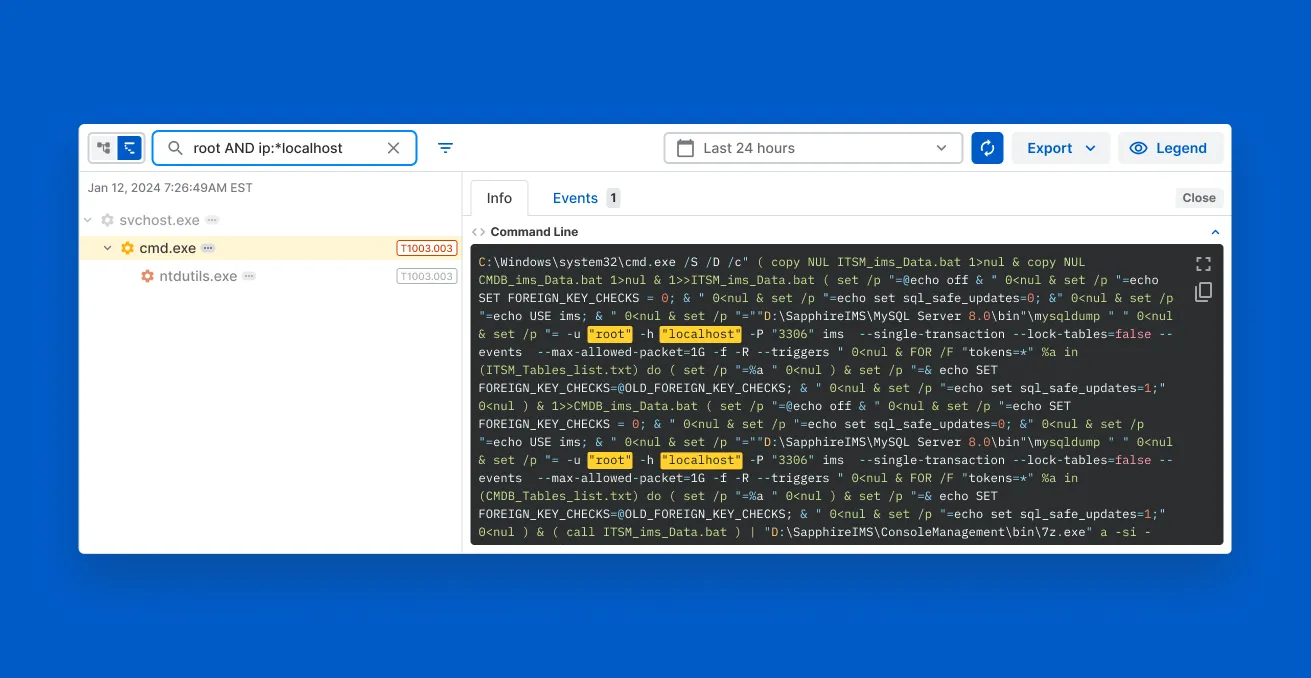This screenshot has height=678, width=1311.
Task: Close the detail panel
Action: pyautogui.click(x=1198, y=197)
